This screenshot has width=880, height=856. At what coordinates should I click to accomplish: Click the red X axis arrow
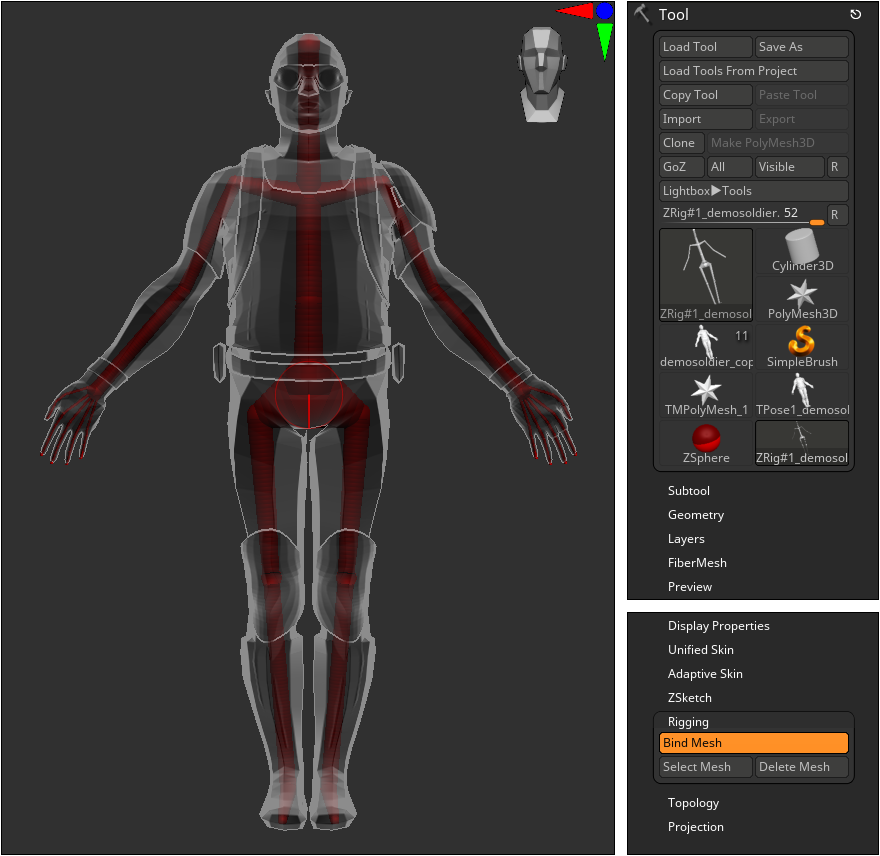click(x=576, y=11)
